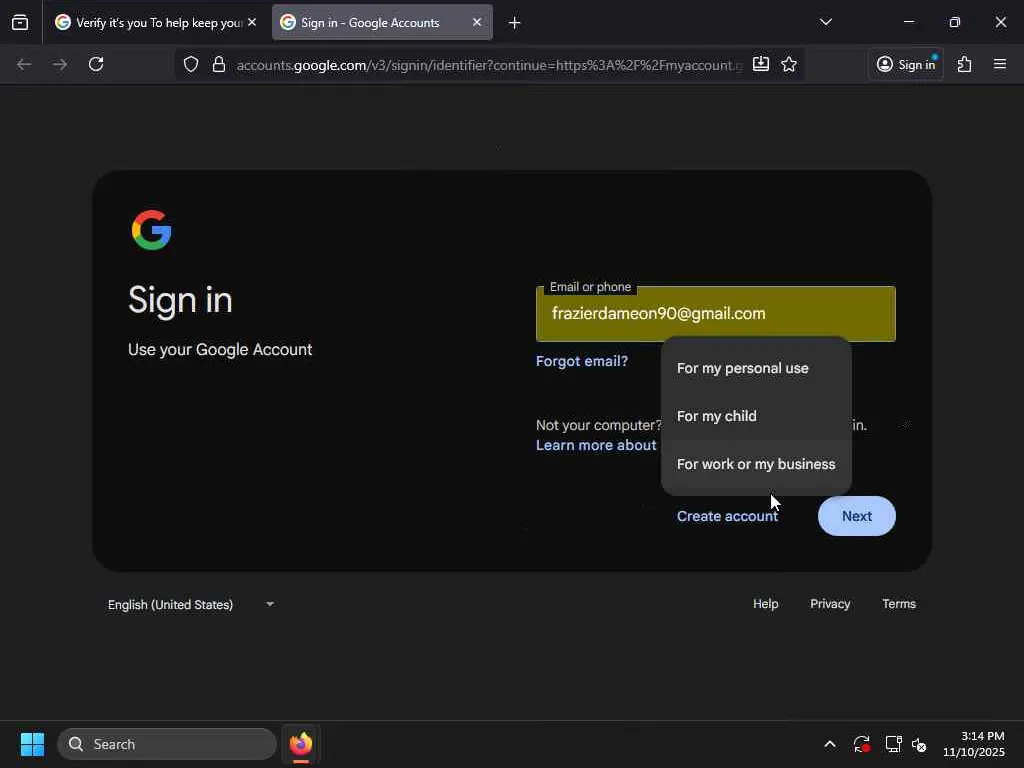Open the Windows Start menu
Screen dimensions: 1024x768
coord(32,744)
